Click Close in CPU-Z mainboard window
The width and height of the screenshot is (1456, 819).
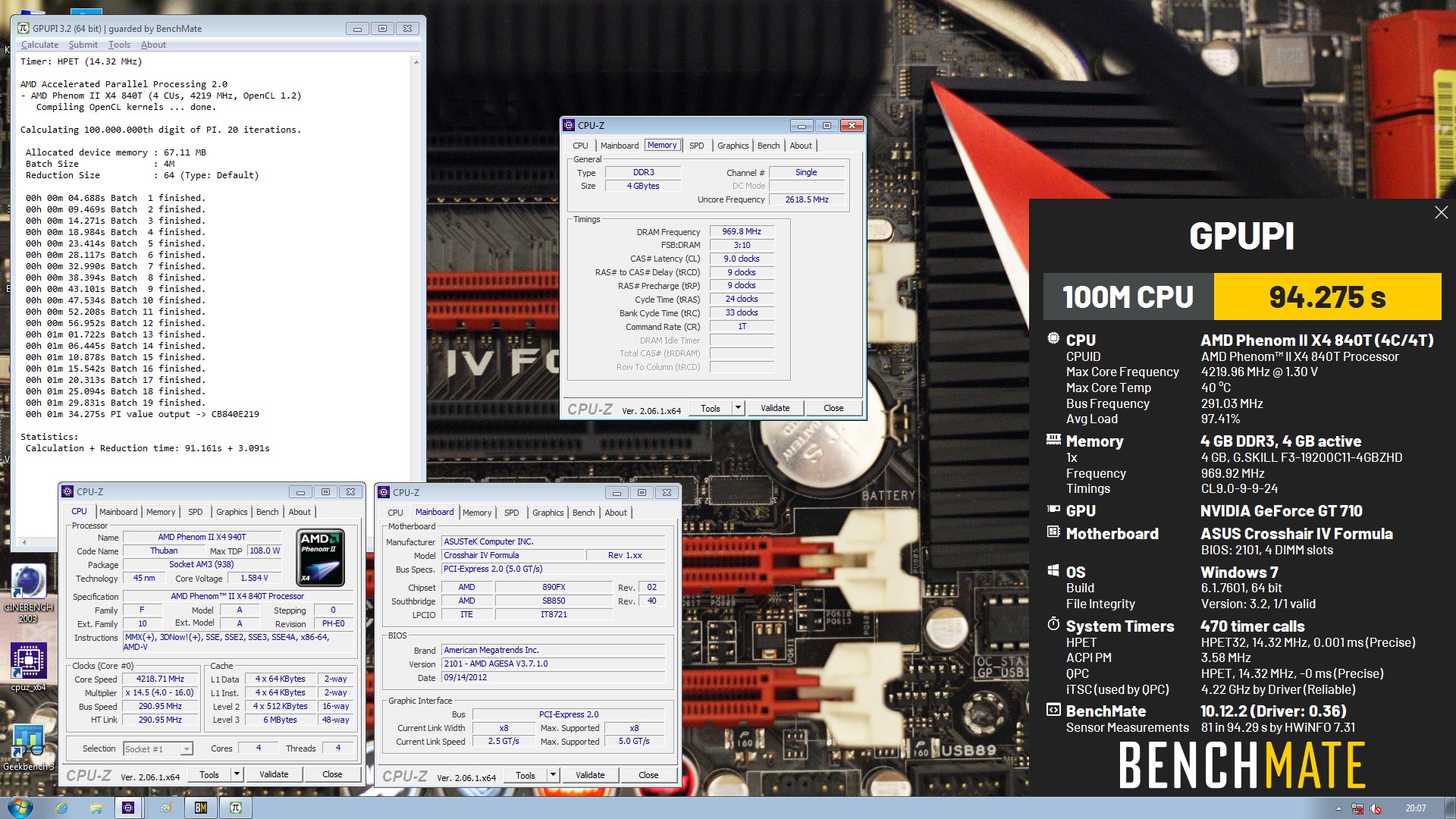pyautogui.click(x=648, y=775)
